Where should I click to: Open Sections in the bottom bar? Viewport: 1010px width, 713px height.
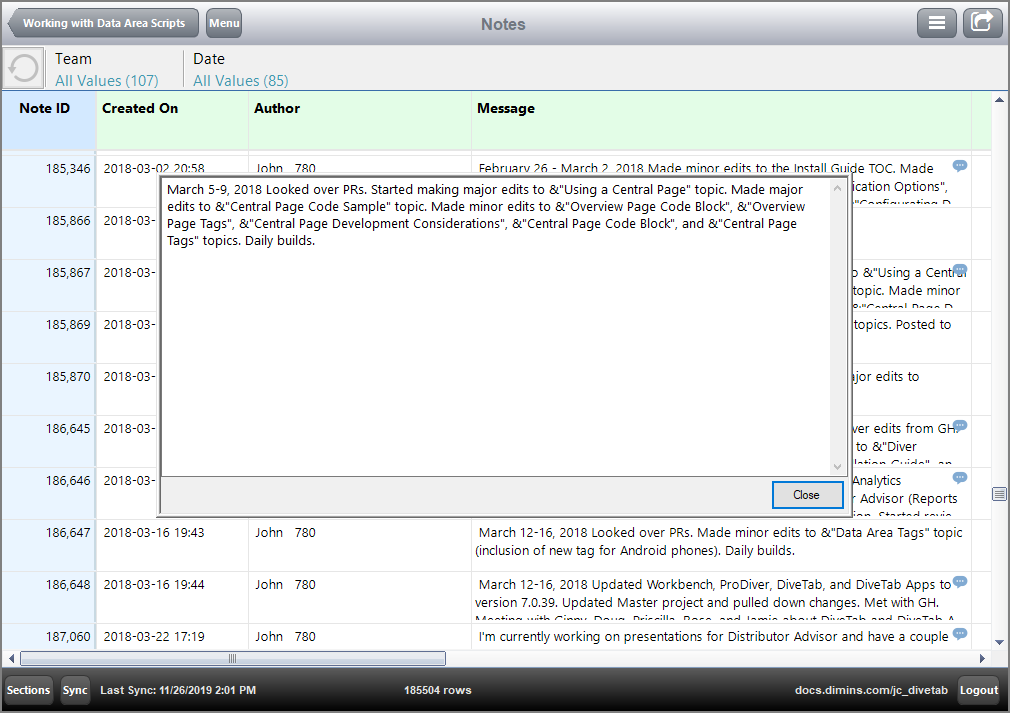[28, 690]
